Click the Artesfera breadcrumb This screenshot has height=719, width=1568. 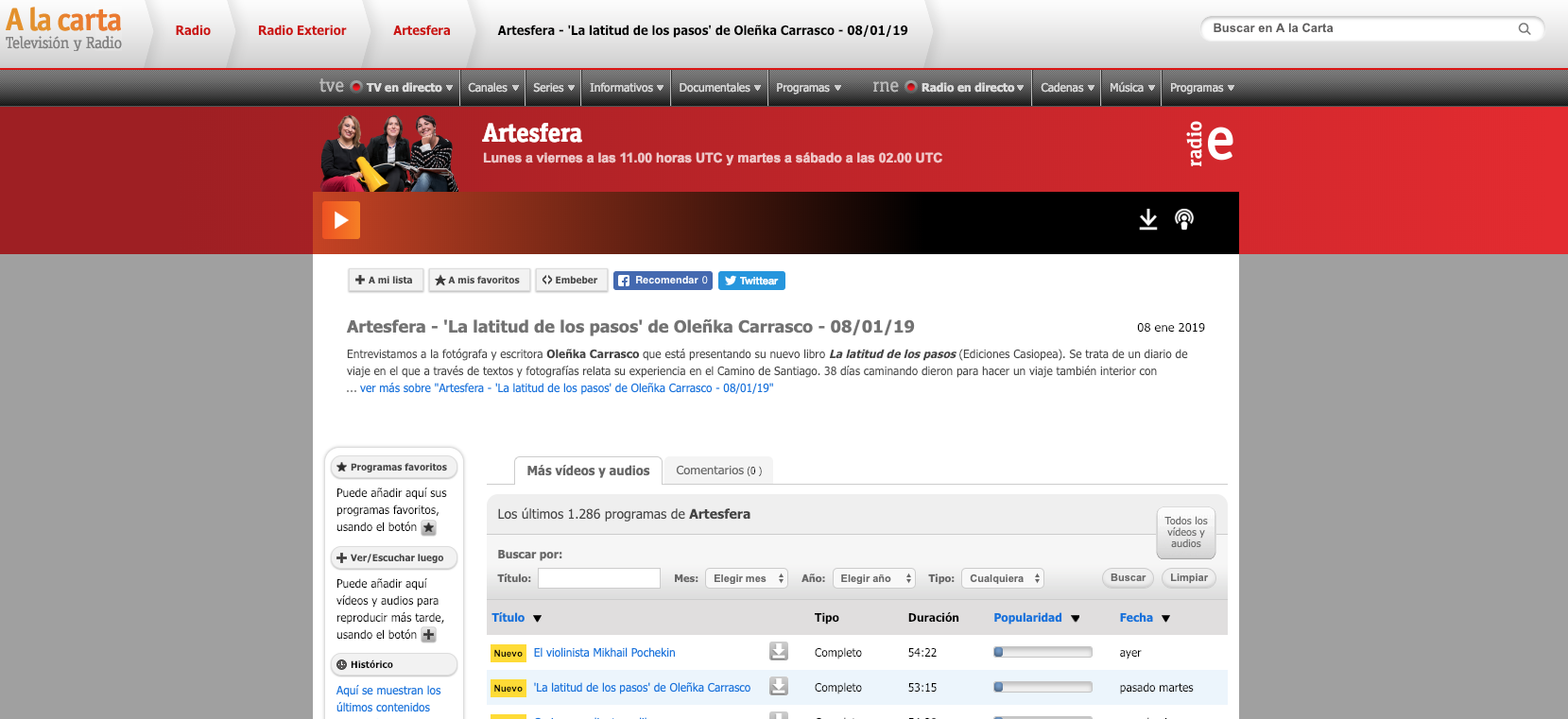coord(422,30)
